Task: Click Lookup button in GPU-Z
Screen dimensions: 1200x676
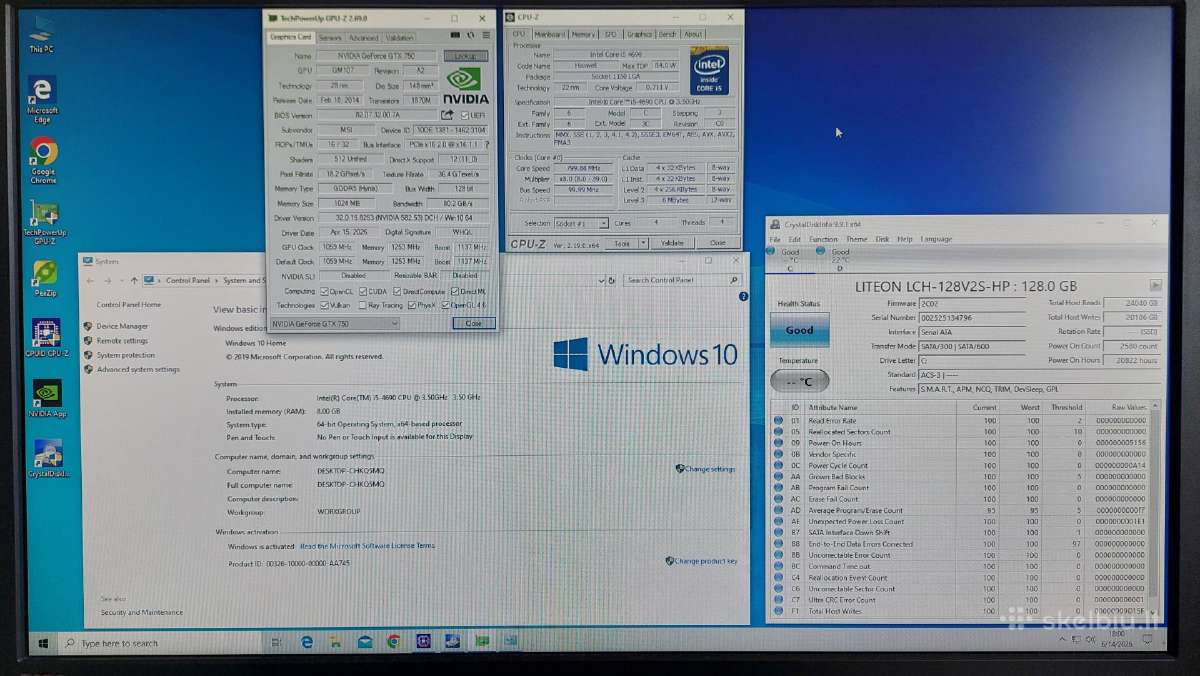Action: (465, 56)
